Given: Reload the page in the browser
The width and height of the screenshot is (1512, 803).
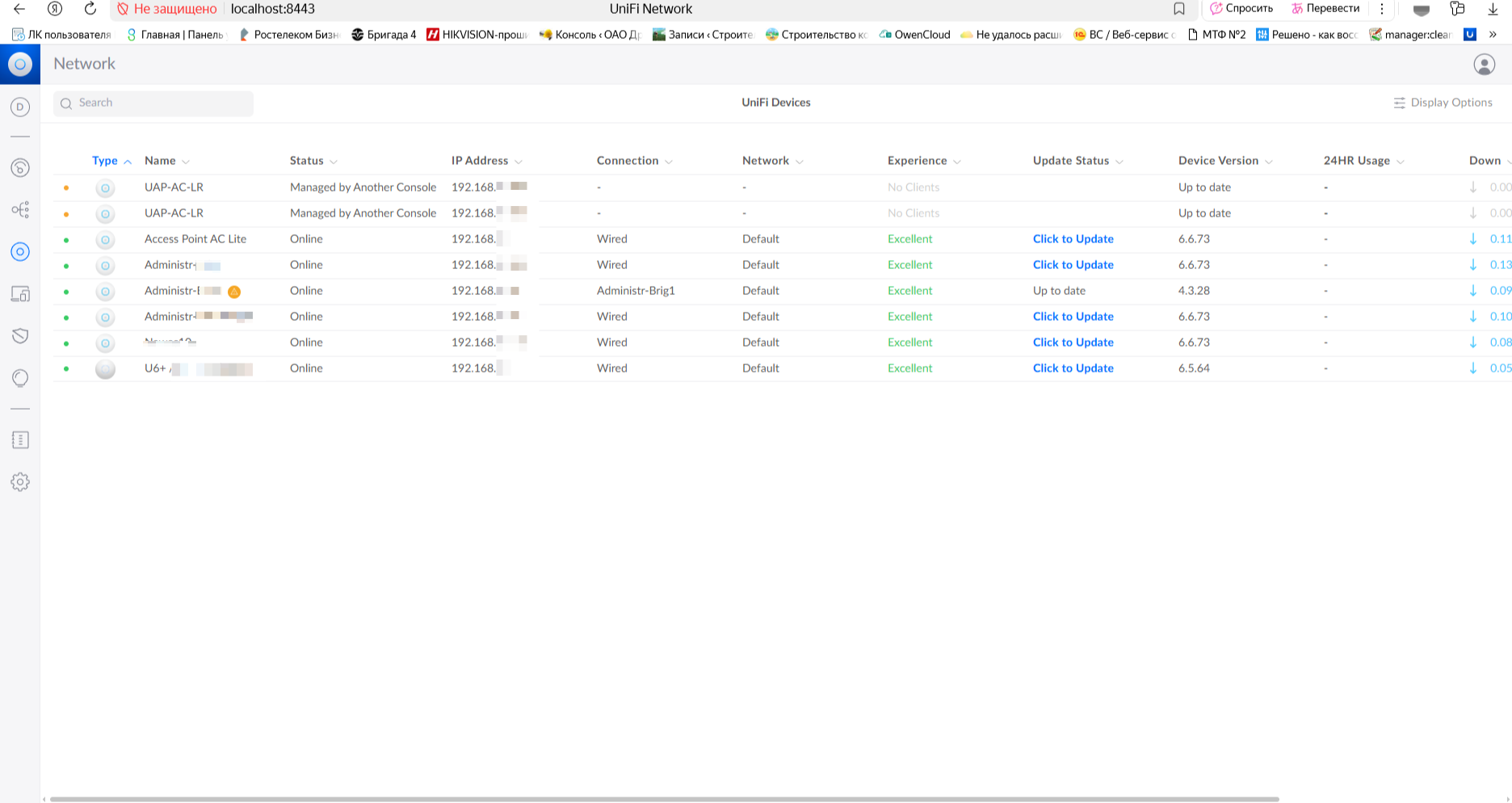Looking at the screenshot, I should (x=90, y=9).
